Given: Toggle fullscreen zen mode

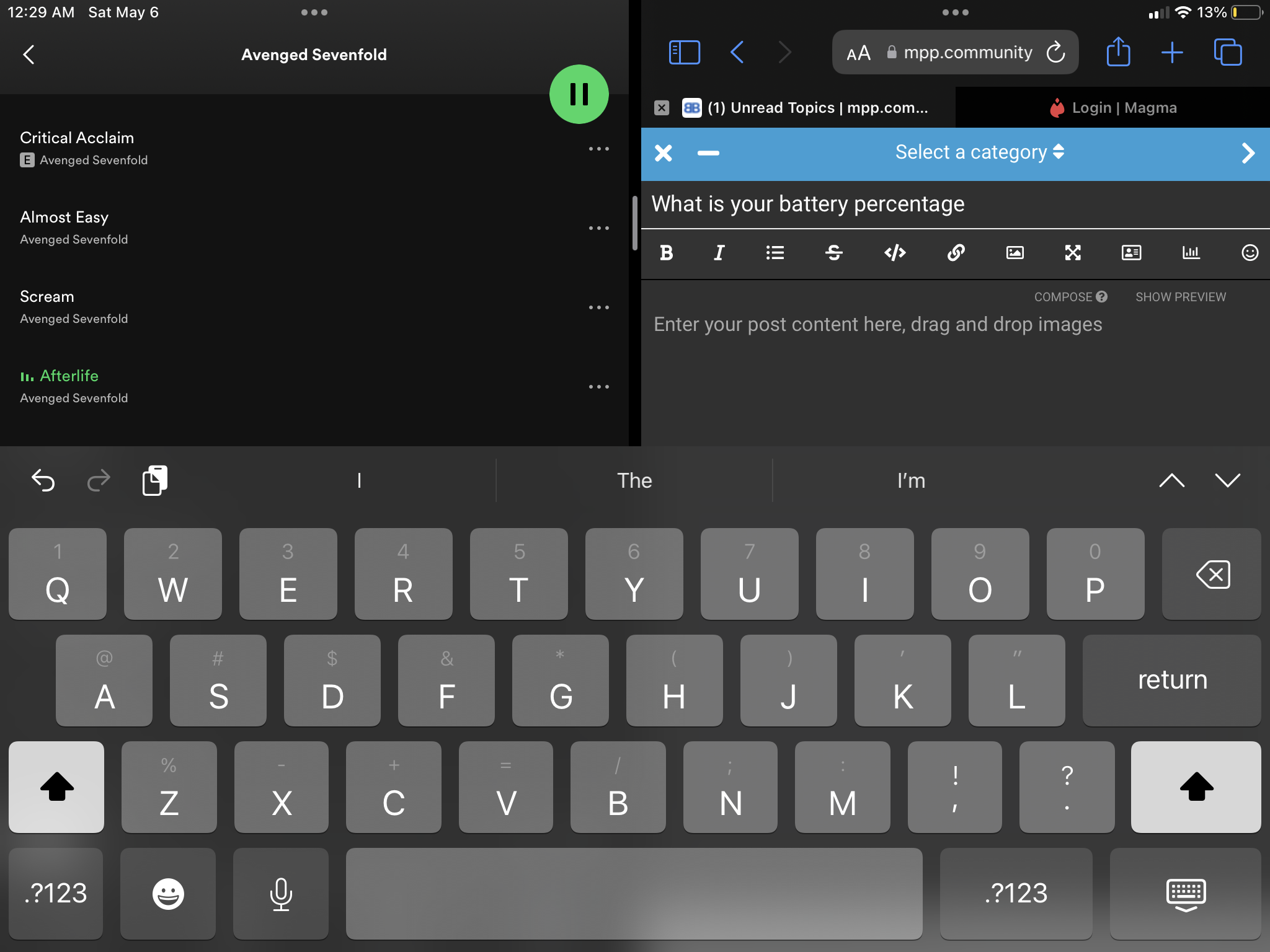Looking at the screenshot, I should pos(1073,253).
